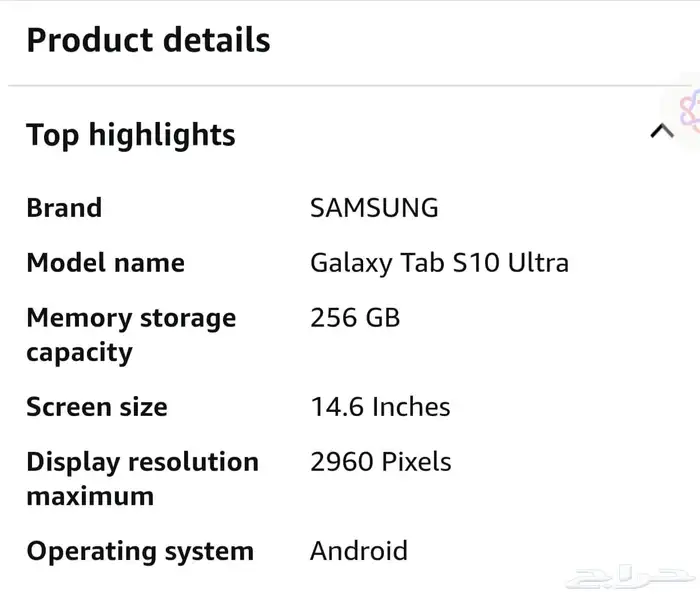Select the Product details heading
Image resolution: width=700 pixels, height=596 pixels.
[x=148, y=40]
